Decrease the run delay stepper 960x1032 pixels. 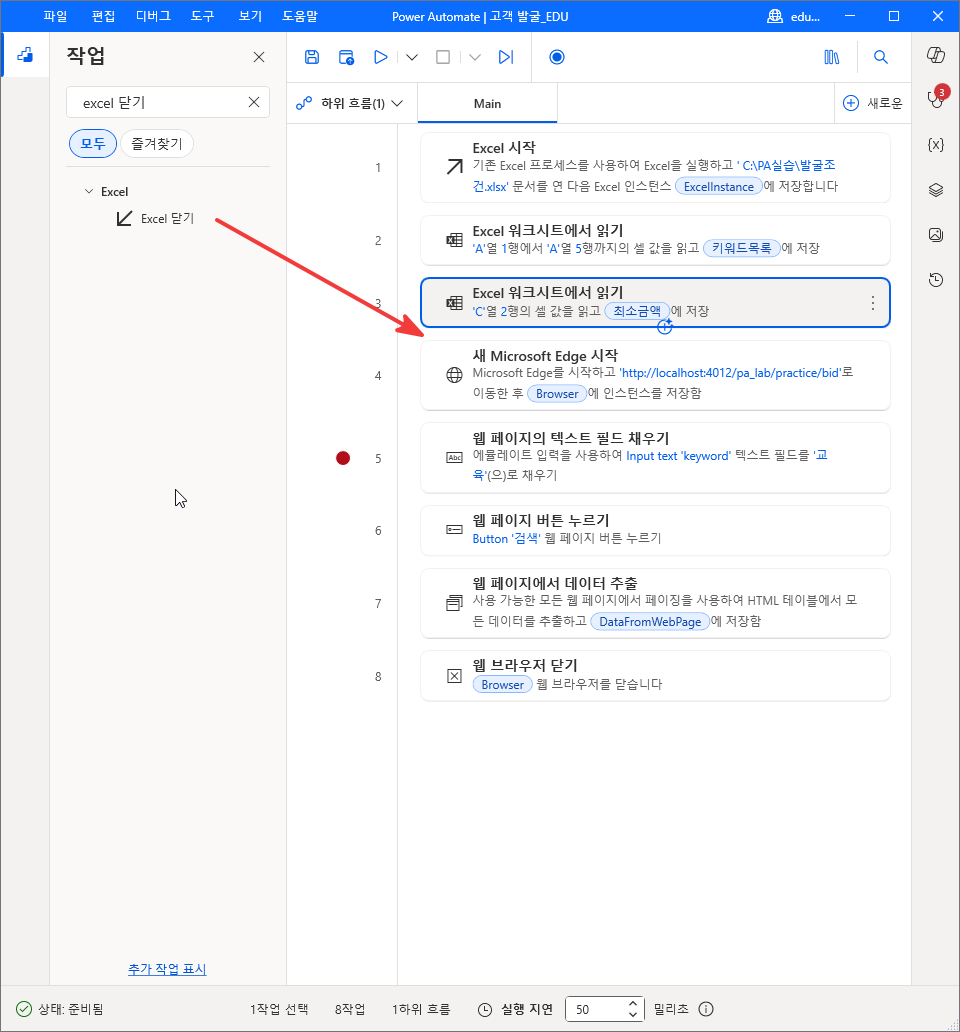(632, 1015)
